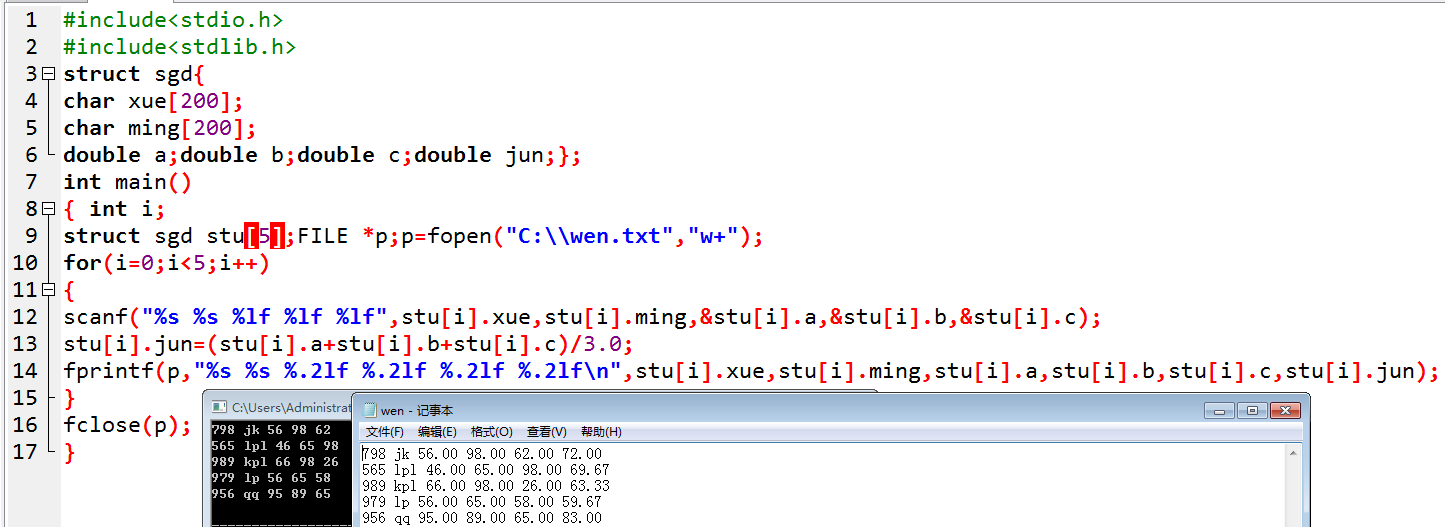The width and height of the screenshot is (1445, 527).
Task: Click line number 1 in the editor gutter
Action: pos(31,20)
